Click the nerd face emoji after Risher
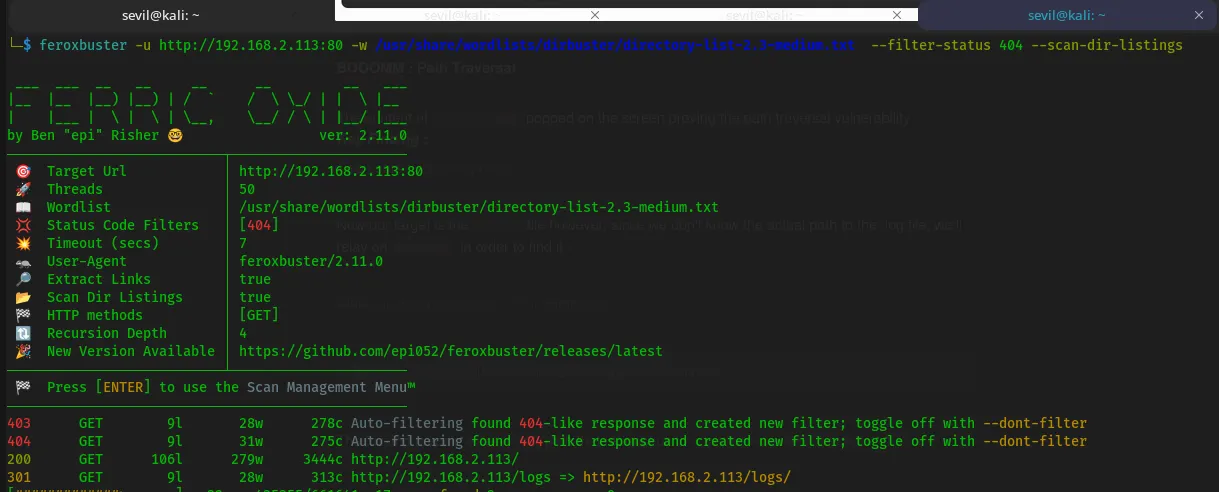This screenshot has height=492, width=1219. [x=176, y=135]
